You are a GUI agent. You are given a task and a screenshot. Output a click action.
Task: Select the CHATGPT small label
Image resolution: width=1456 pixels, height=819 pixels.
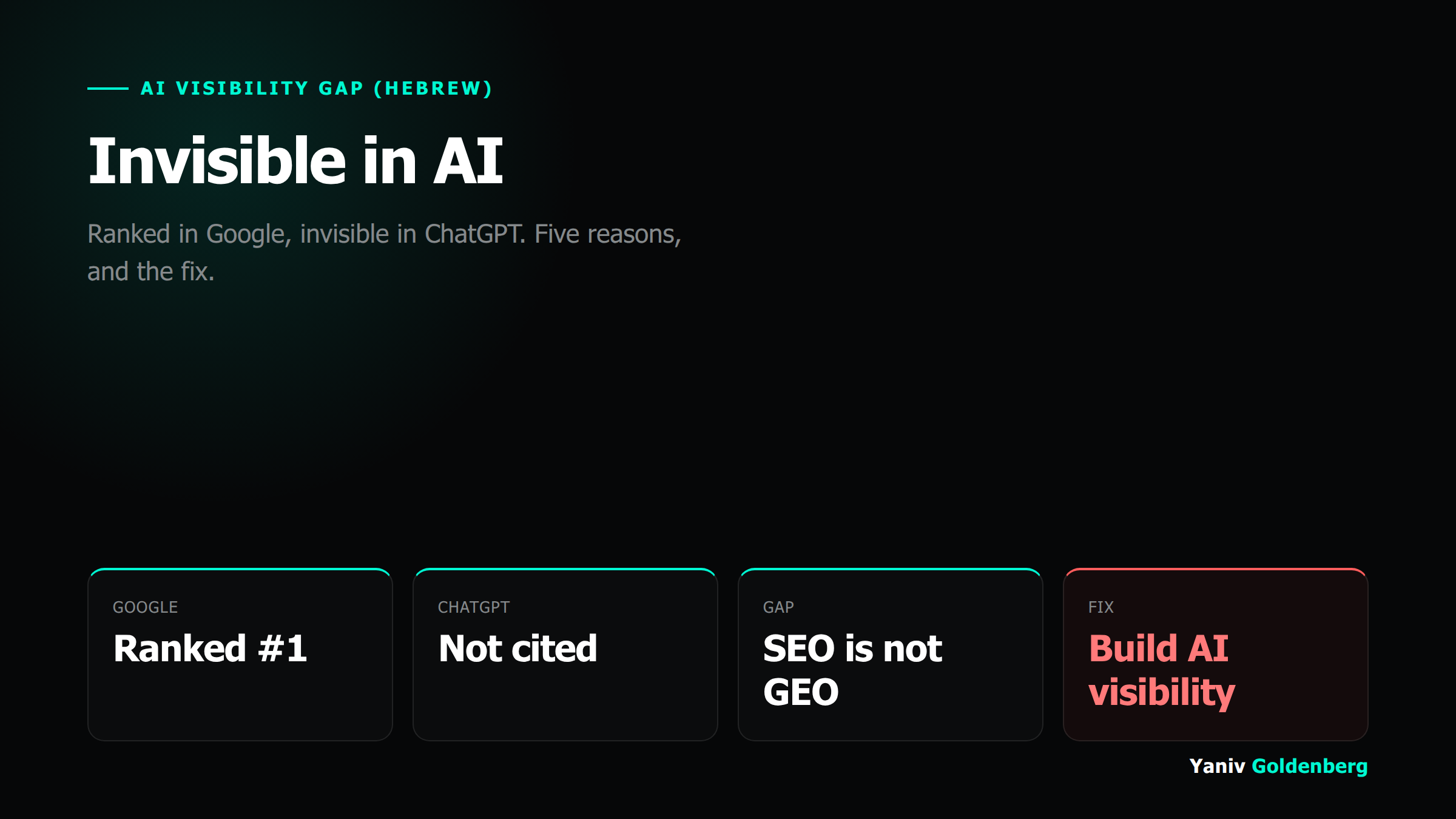pyautogui.click(x=474, y=607)
